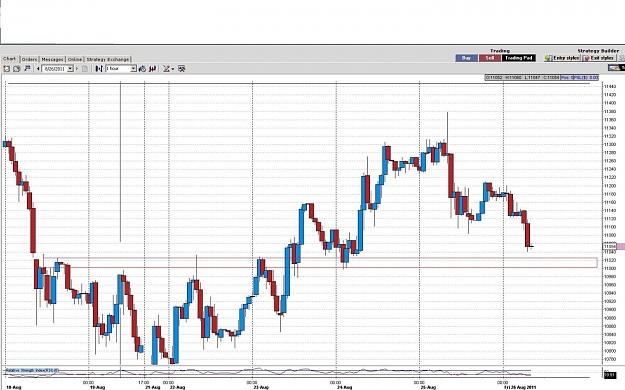Switch to the Chart tab
The height and width of the screenshot is (390, 625).
[10, 59]
